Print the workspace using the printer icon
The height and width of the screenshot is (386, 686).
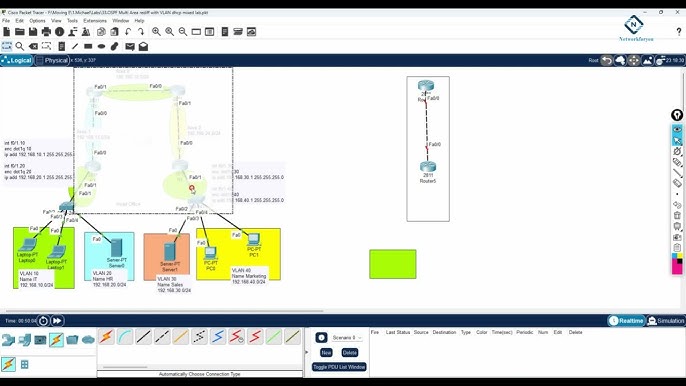point(46,32)
